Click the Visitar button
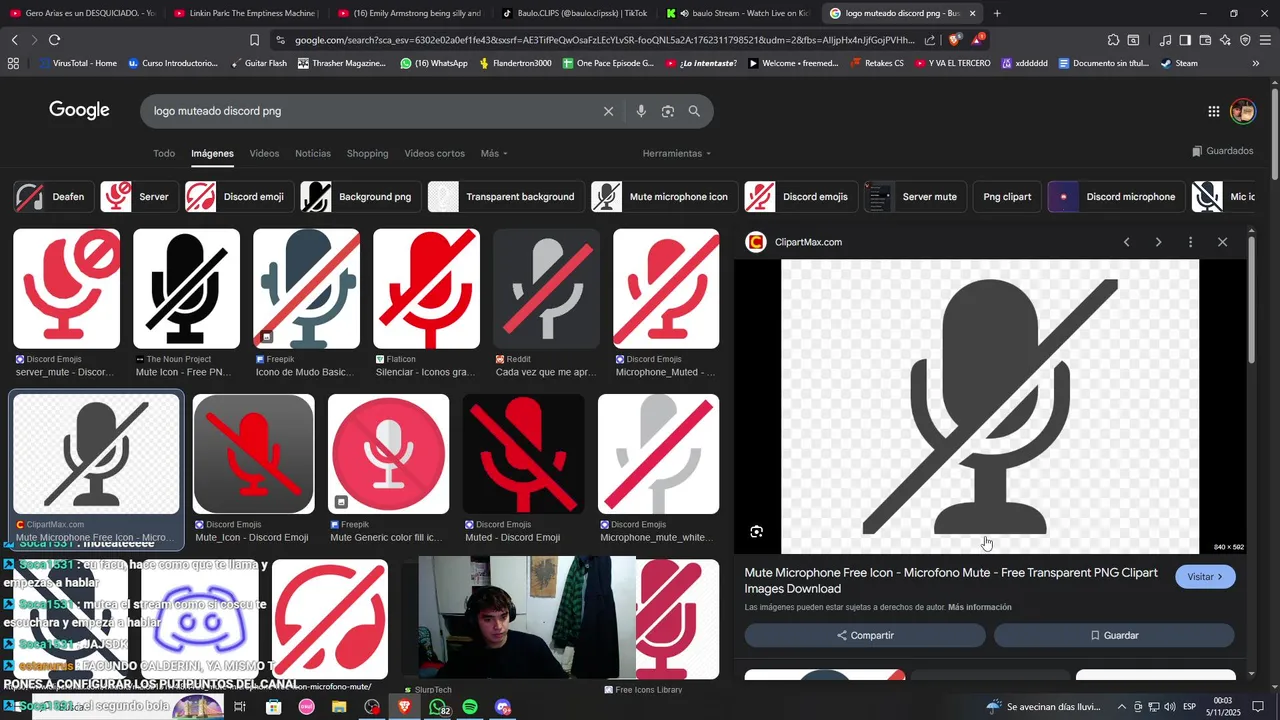Image resolution: width=1280 pixels, height=720 pixels. pyautogui.click(x=1205, y=577)
